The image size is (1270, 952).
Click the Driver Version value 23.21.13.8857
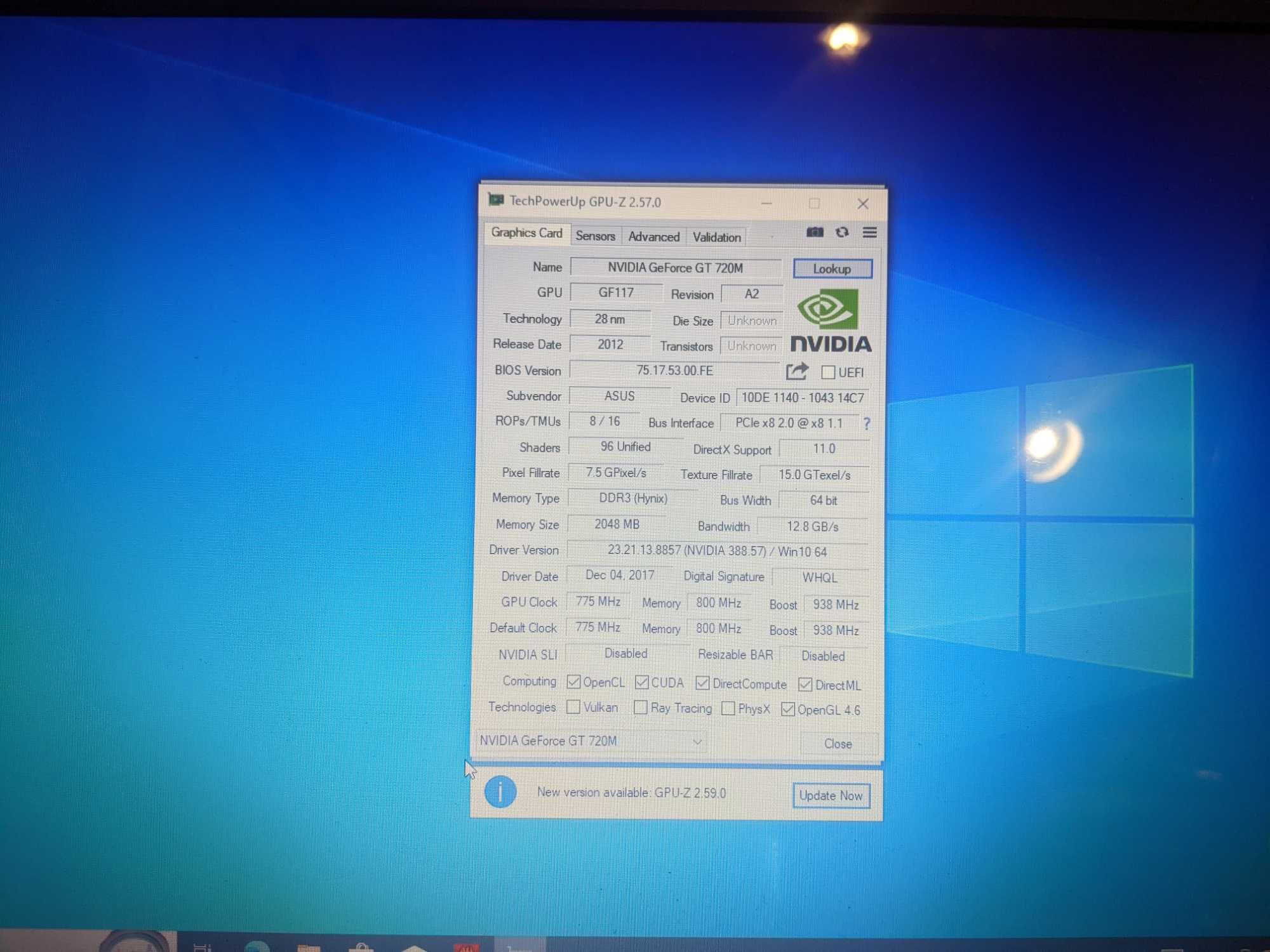(718, 551)
